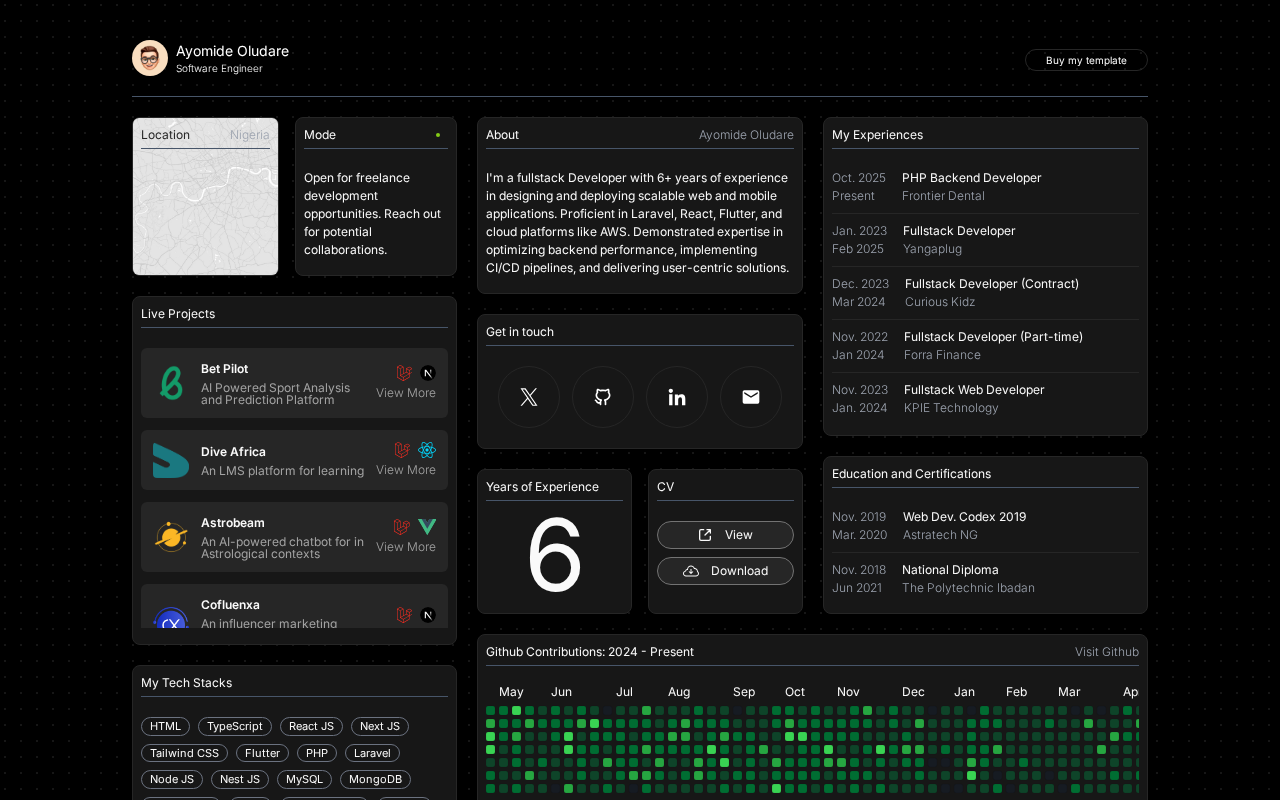Click the CV View button
The image size is (1280, 800).
click(x=725, y=535)
